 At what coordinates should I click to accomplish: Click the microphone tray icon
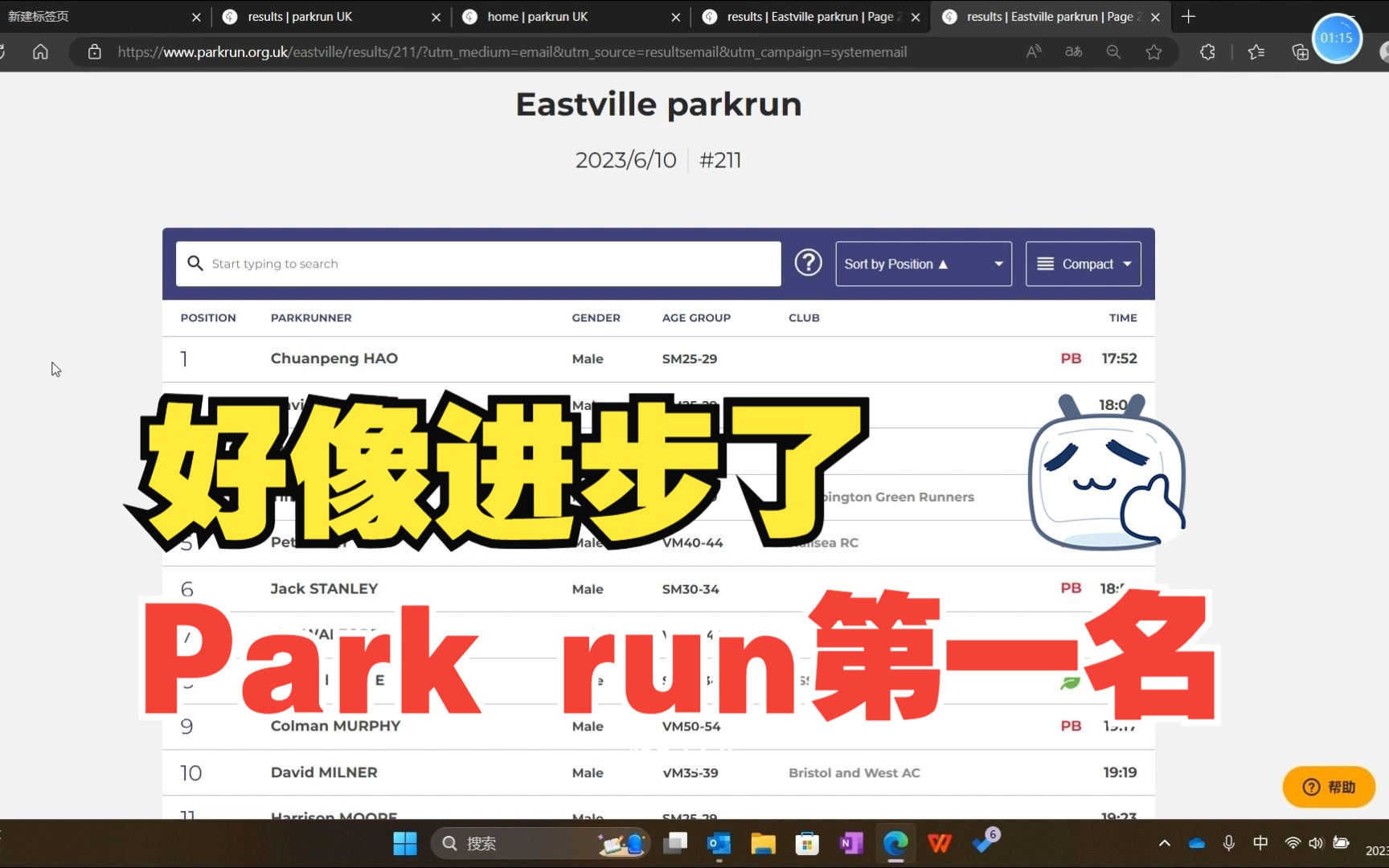1229,843
